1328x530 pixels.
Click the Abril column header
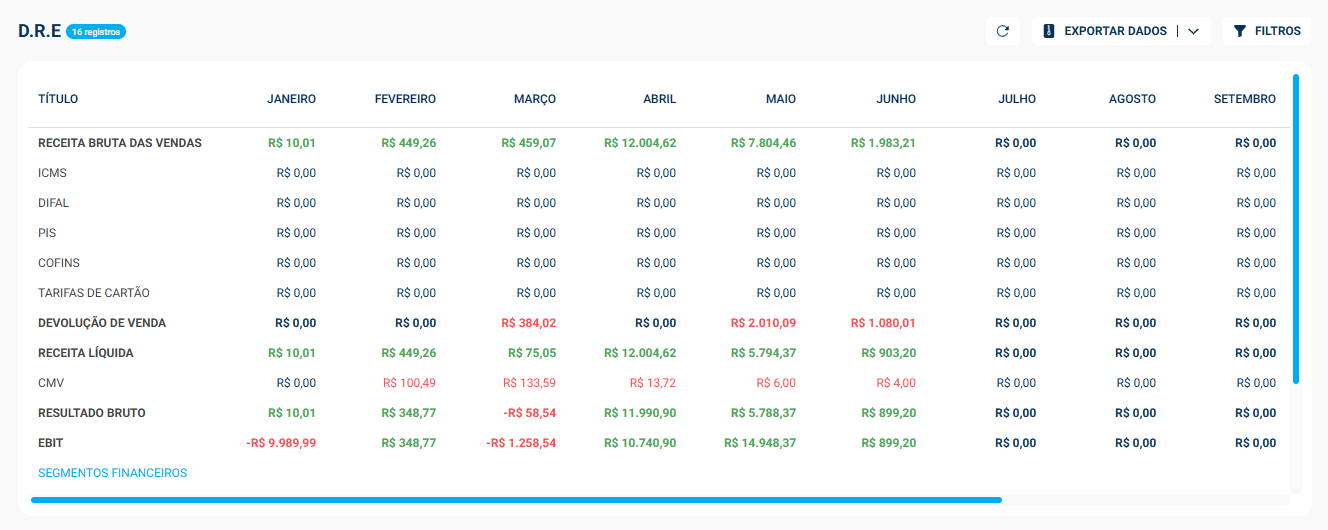point(659,99)
